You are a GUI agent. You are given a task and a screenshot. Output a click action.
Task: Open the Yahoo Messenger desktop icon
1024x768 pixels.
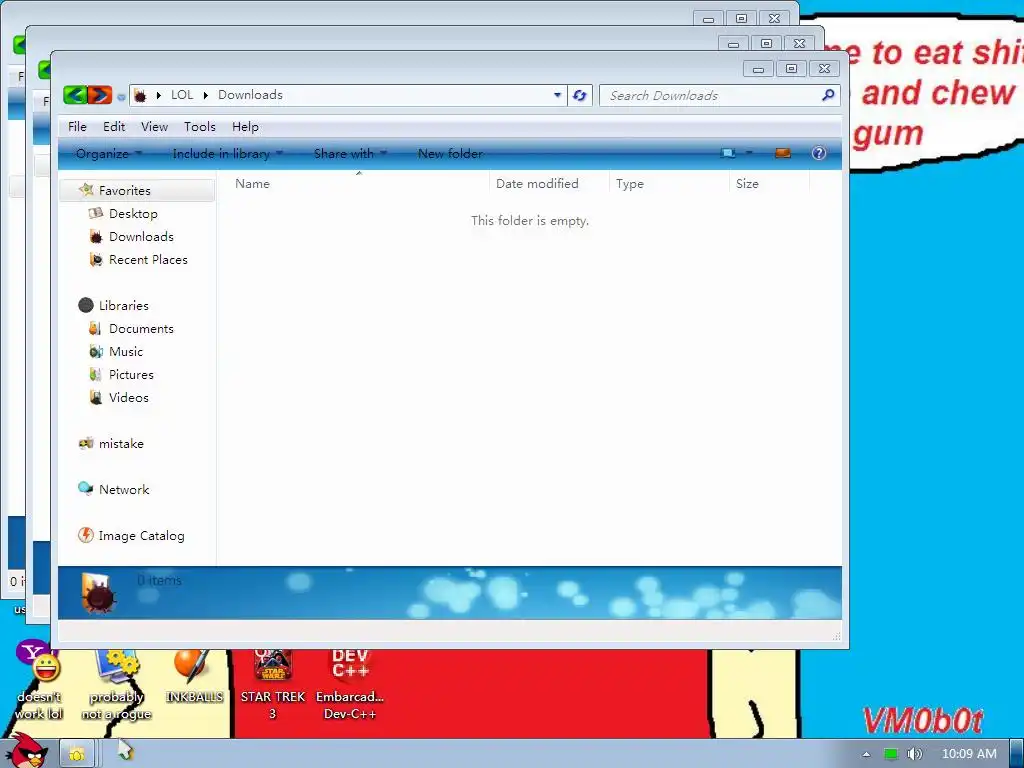[39, 680]
